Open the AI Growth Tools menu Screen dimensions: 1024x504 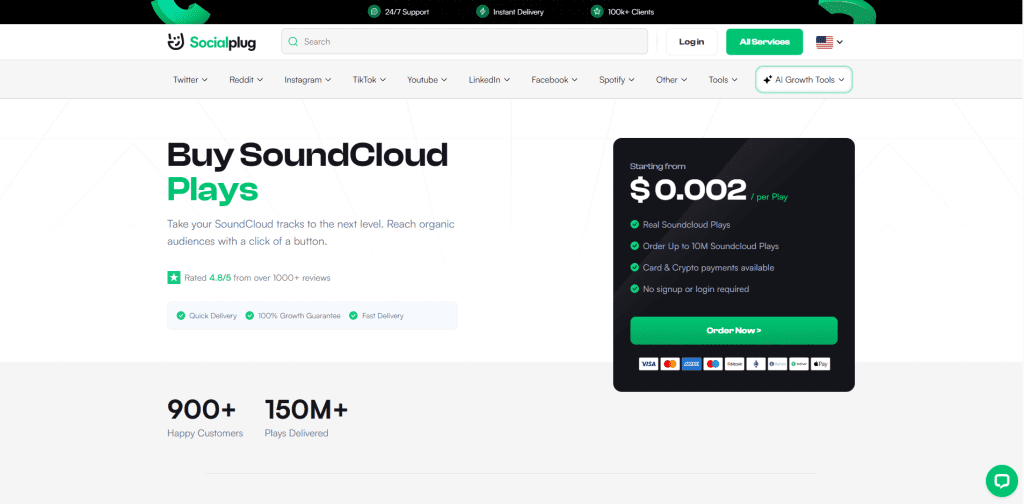[x=804, y=80]
